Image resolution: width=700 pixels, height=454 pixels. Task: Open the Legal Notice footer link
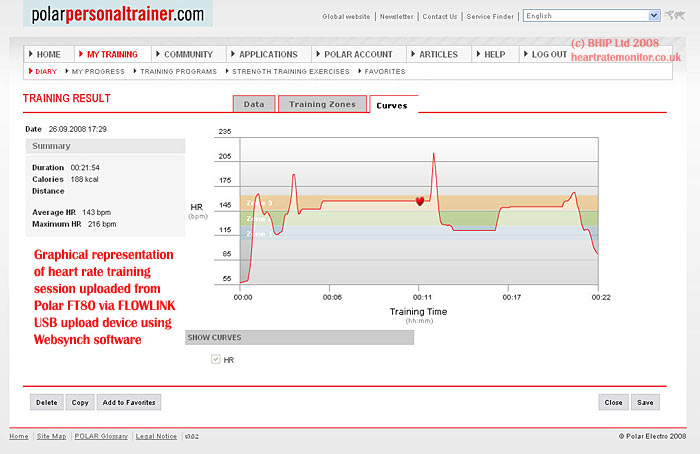point(156,436)
